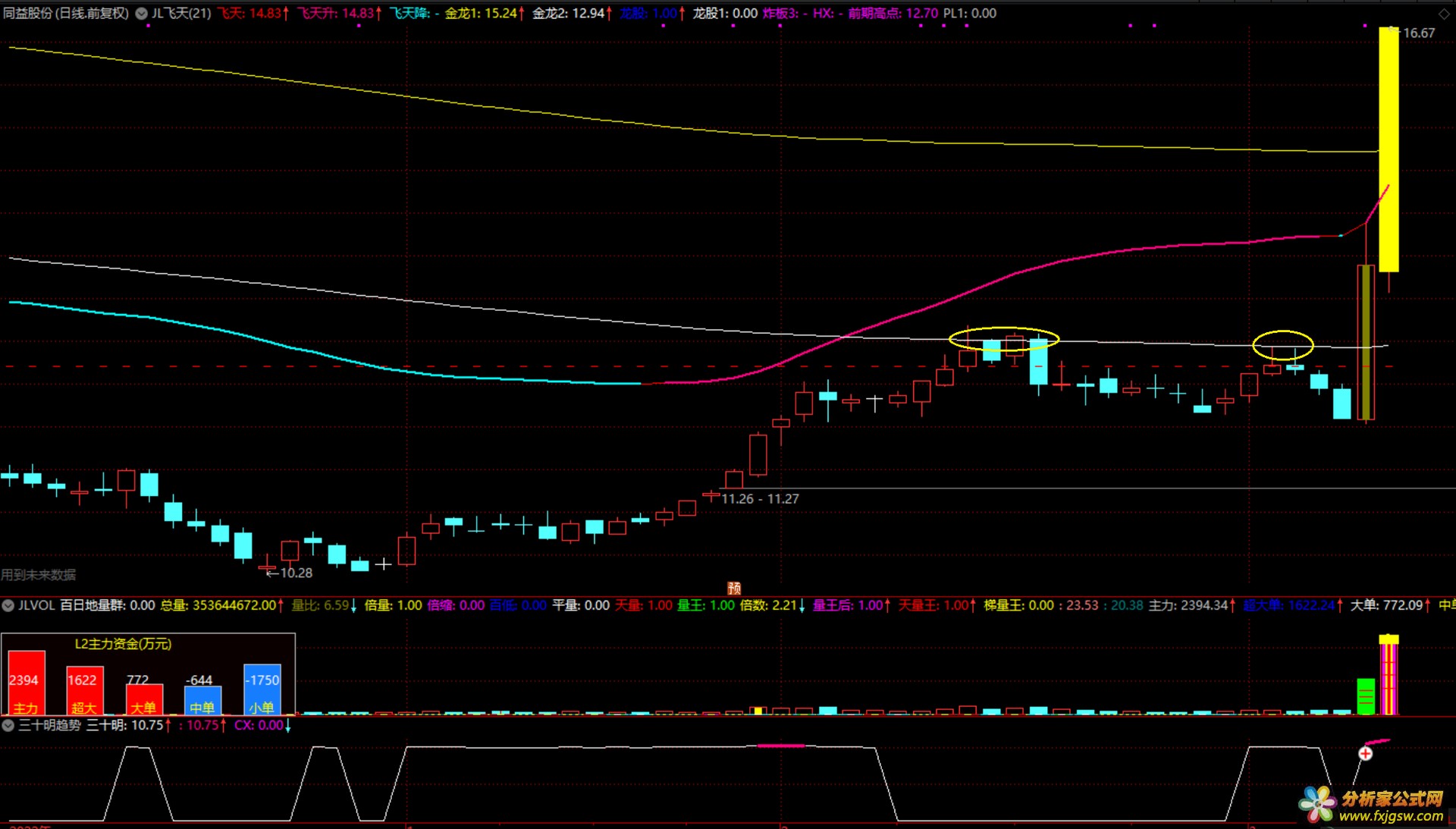Select the red 大单 772 bar
The height and width of the screenshot is (829, 1456).
pyautogui.click(x=144, y=699)
